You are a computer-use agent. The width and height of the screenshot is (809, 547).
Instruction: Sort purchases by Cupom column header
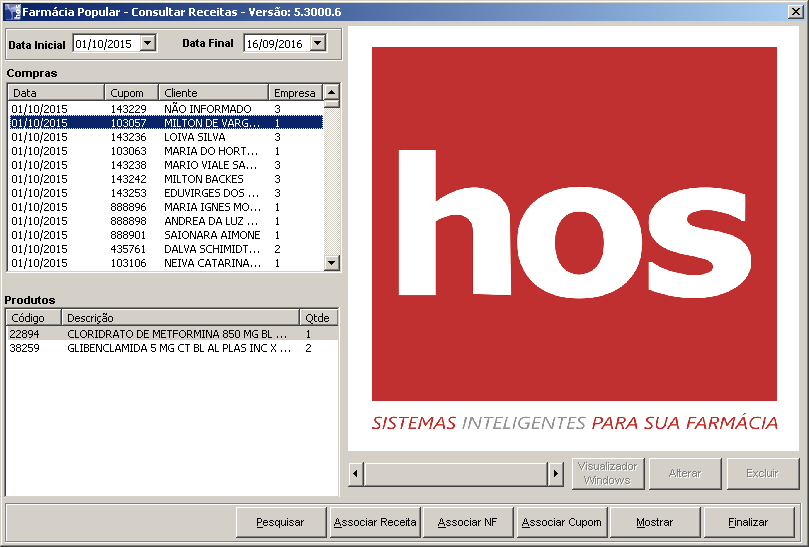131,93
